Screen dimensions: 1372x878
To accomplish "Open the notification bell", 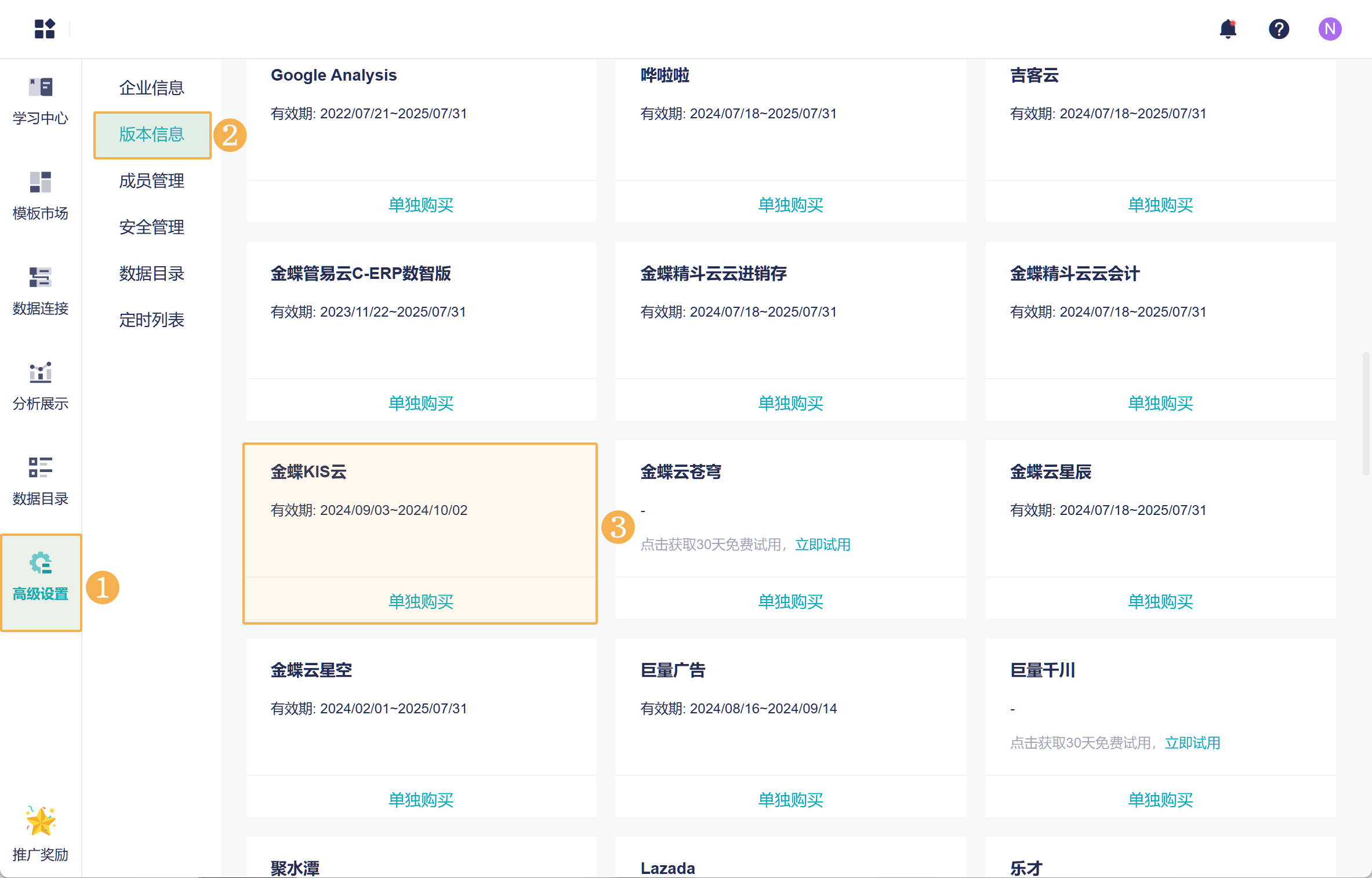I will (1228, 28).
